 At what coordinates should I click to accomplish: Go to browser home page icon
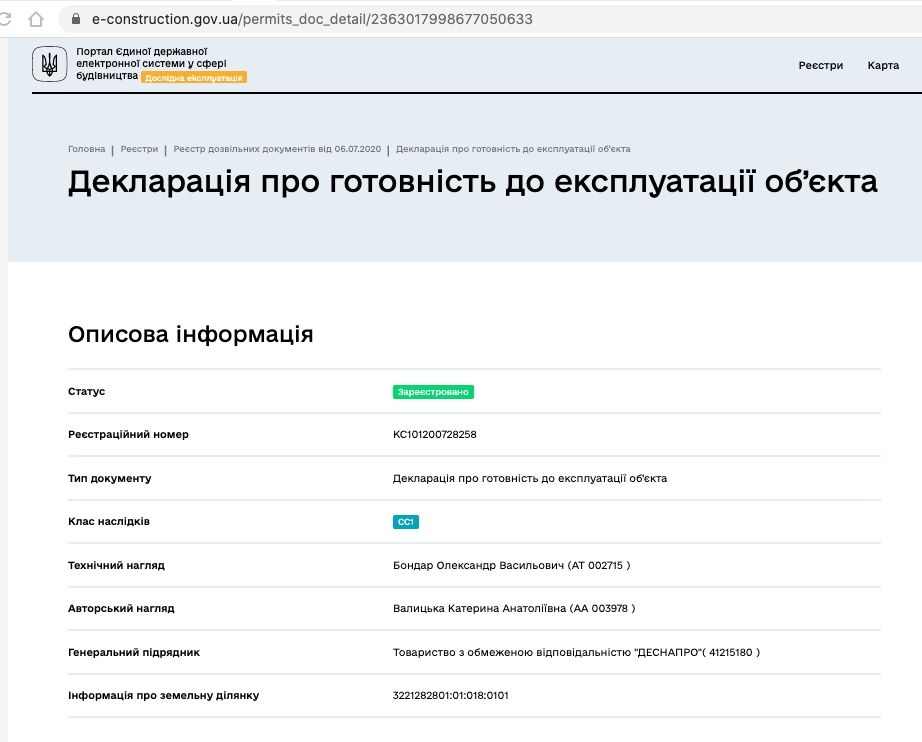(36, 19)
